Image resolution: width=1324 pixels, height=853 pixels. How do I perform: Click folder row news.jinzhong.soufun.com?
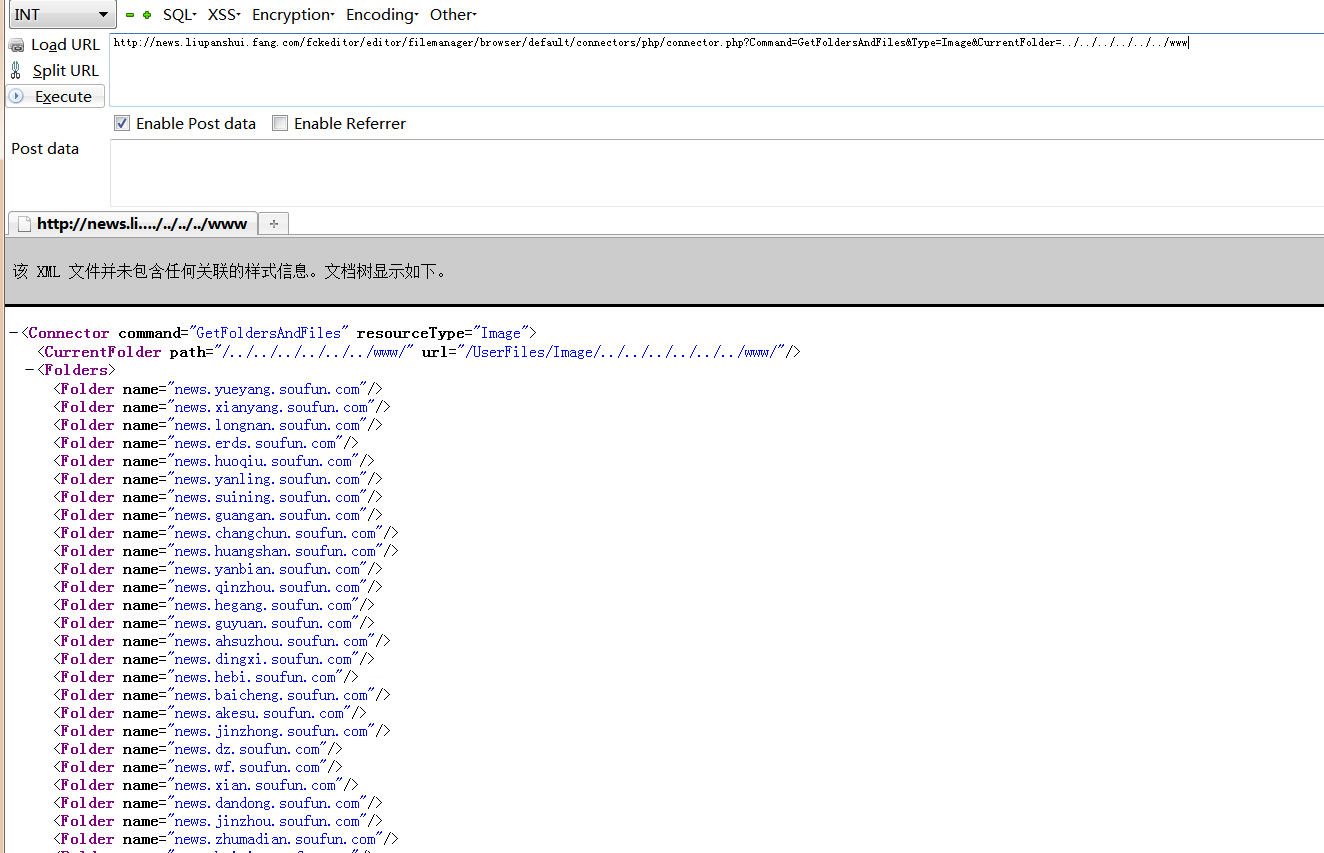click(x=222, y=731)
